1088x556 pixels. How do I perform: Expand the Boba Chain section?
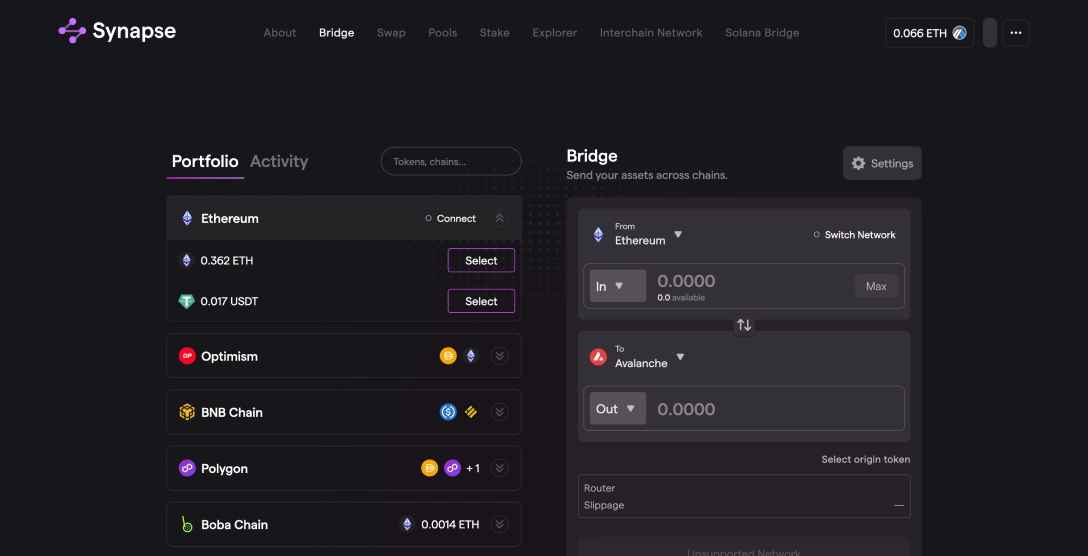pyautogui.click(x=499, y=525)
